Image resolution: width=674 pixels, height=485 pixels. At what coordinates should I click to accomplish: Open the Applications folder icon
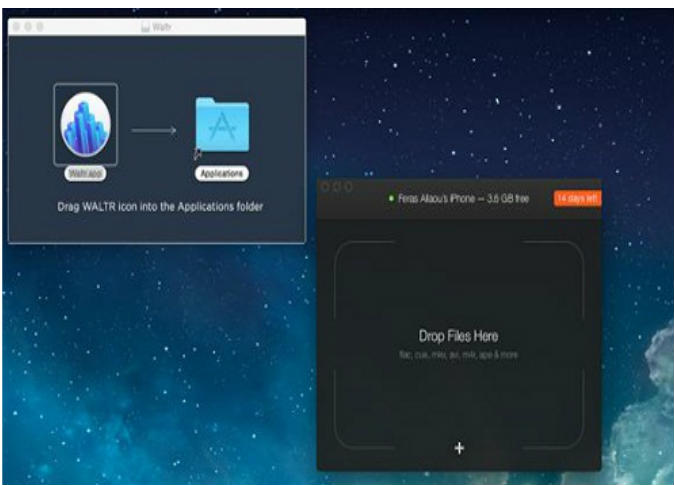pos(222,124)
